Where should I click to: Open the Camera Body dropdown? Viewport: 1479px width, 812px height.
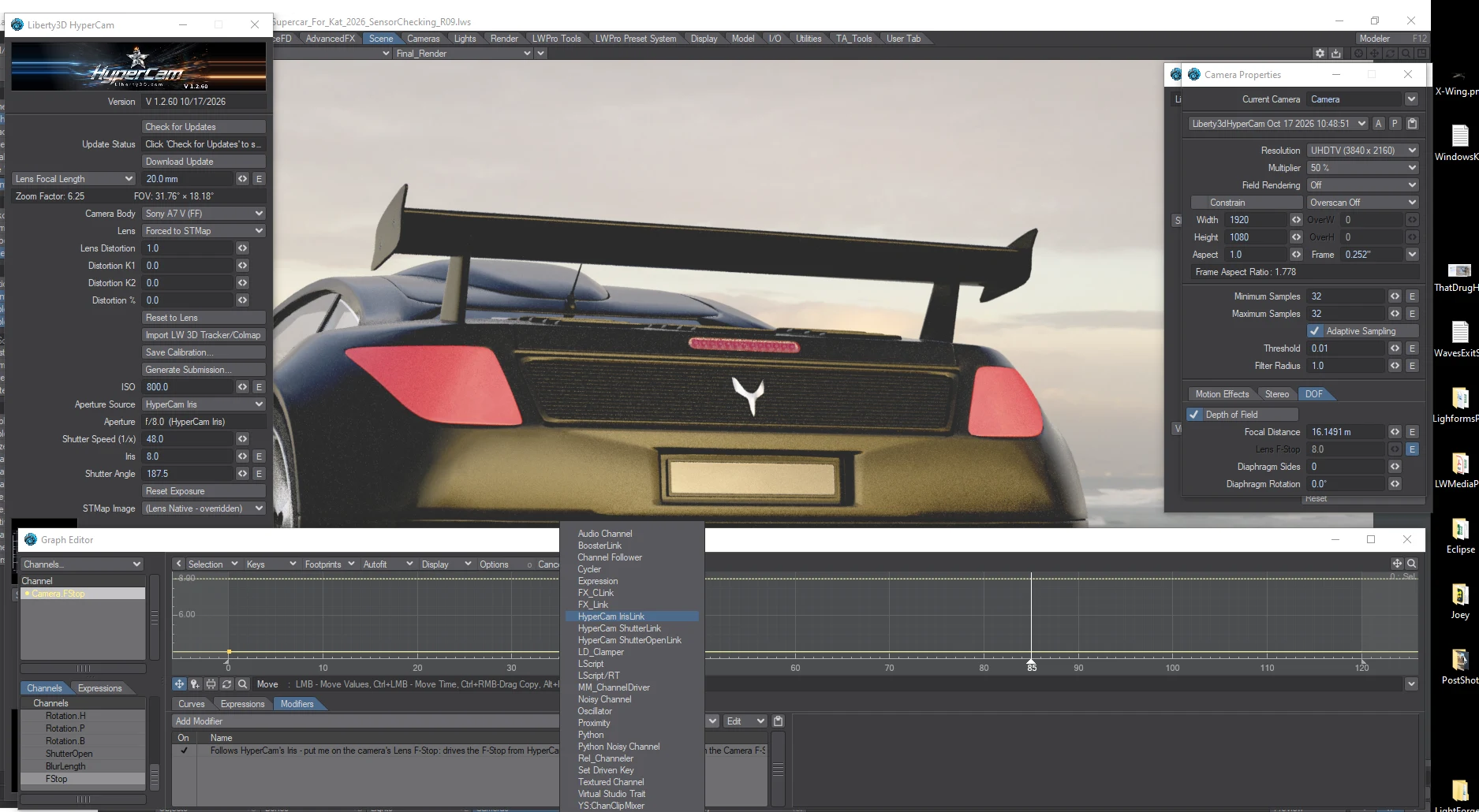point(204,214)
